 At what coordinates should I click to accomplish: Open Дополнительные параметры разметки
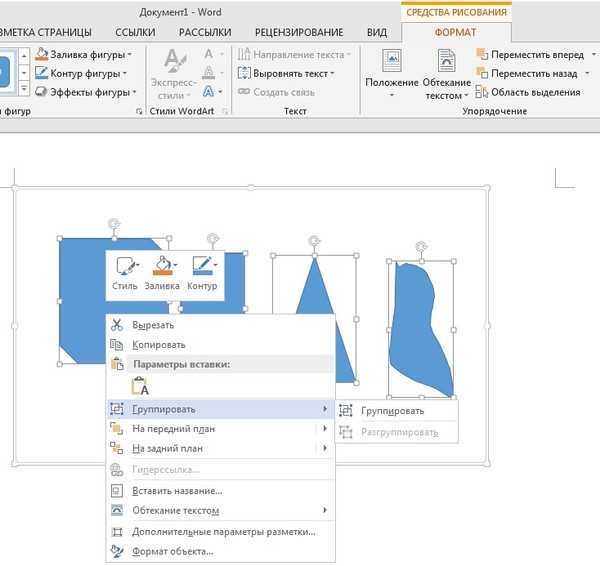point(220,532)
